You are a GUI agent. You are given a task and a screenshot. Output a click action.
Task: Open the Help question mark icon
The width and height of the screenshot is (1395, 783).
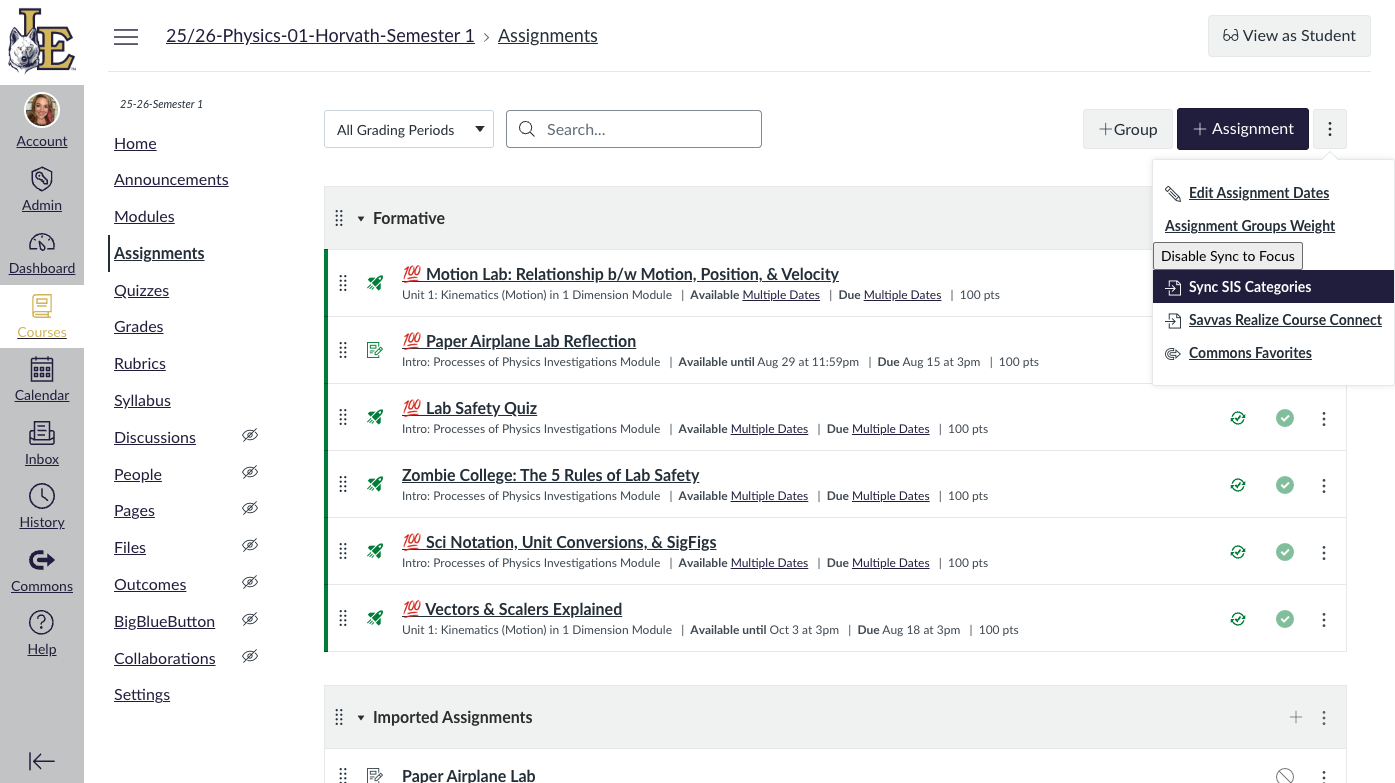[42, 623]
